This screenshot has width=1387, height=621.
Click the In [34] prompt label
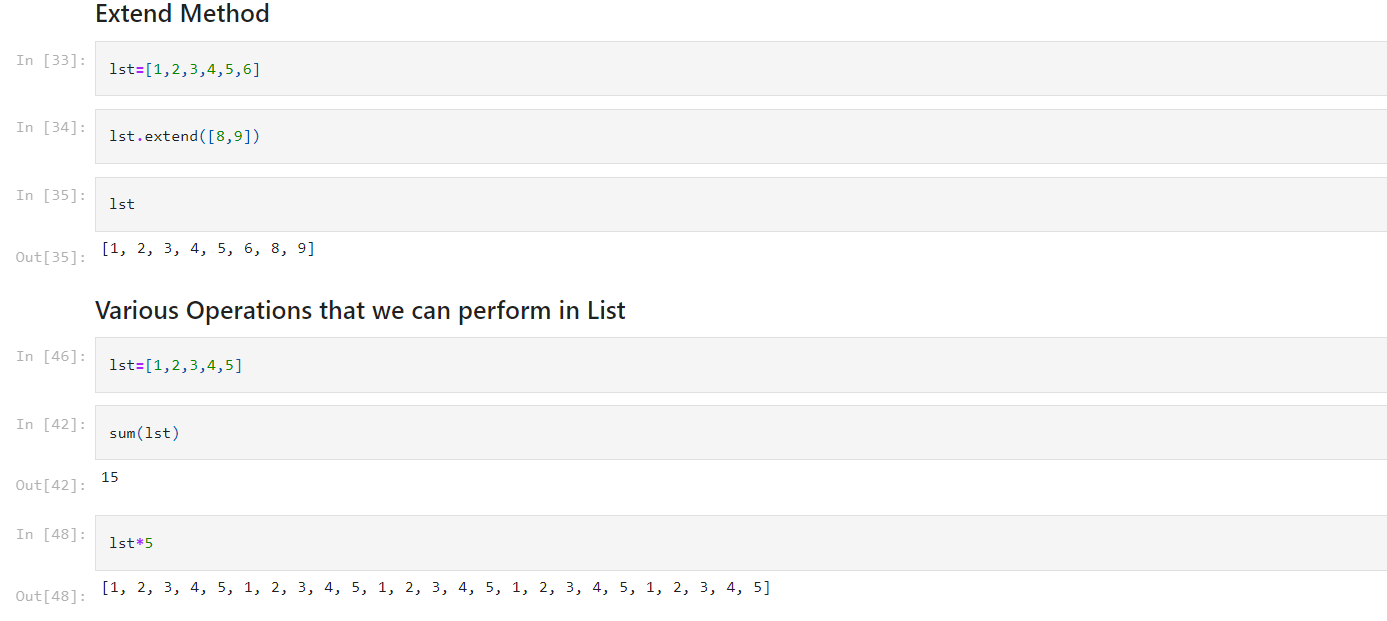coord(51,127)
